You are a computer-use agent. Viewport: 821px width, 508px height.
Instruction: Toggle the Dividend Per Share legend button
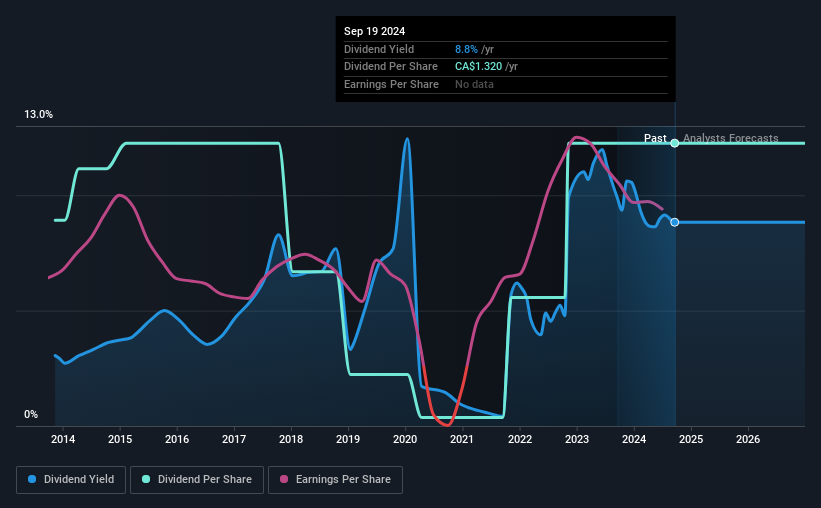point(197,480)
